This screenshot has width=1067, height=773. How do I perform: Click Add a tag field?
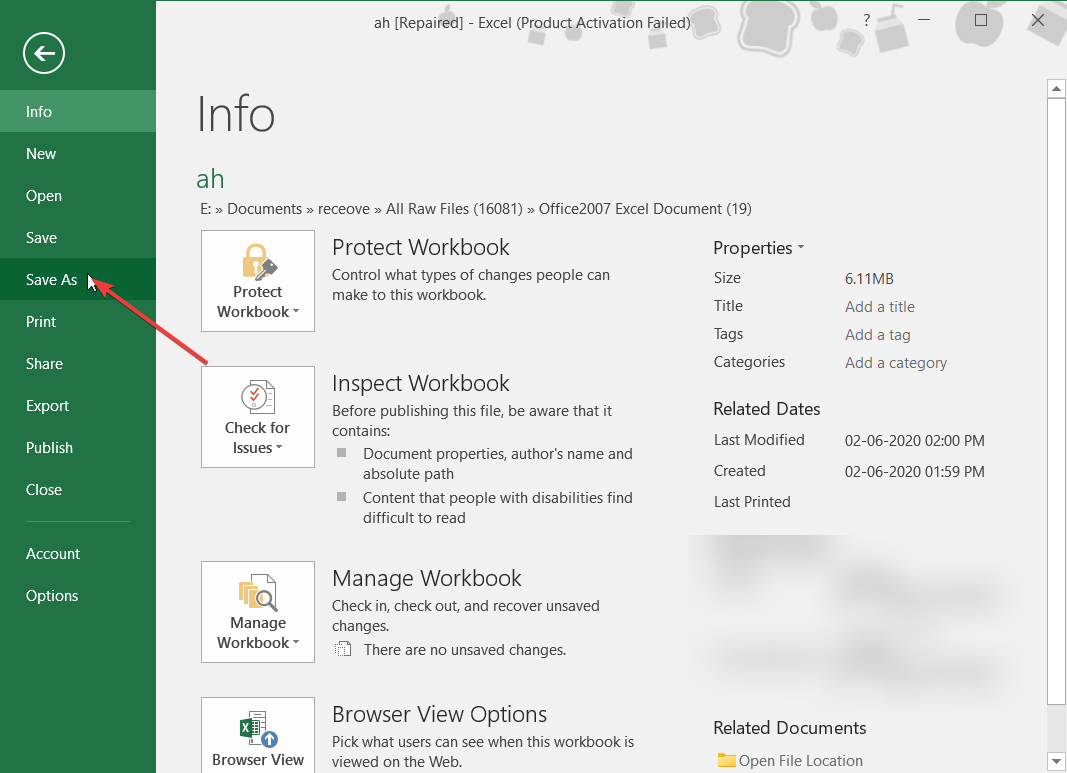tap(877, 334)
